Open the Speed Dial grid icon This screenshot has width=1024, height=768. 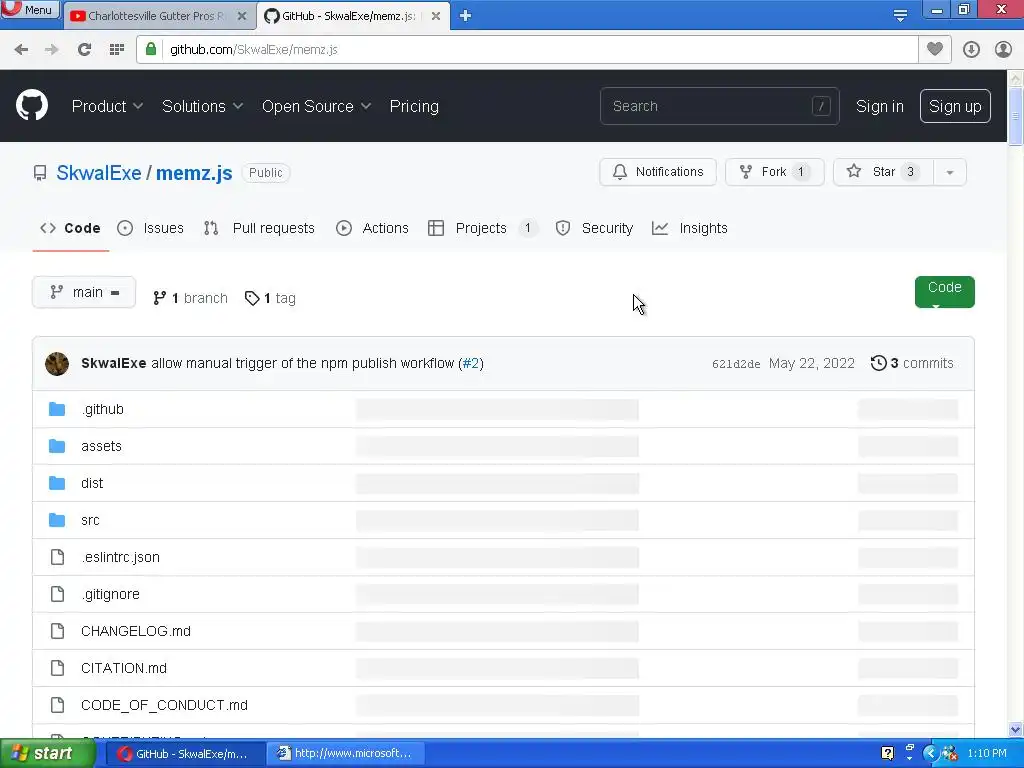(x=117, y=50)
